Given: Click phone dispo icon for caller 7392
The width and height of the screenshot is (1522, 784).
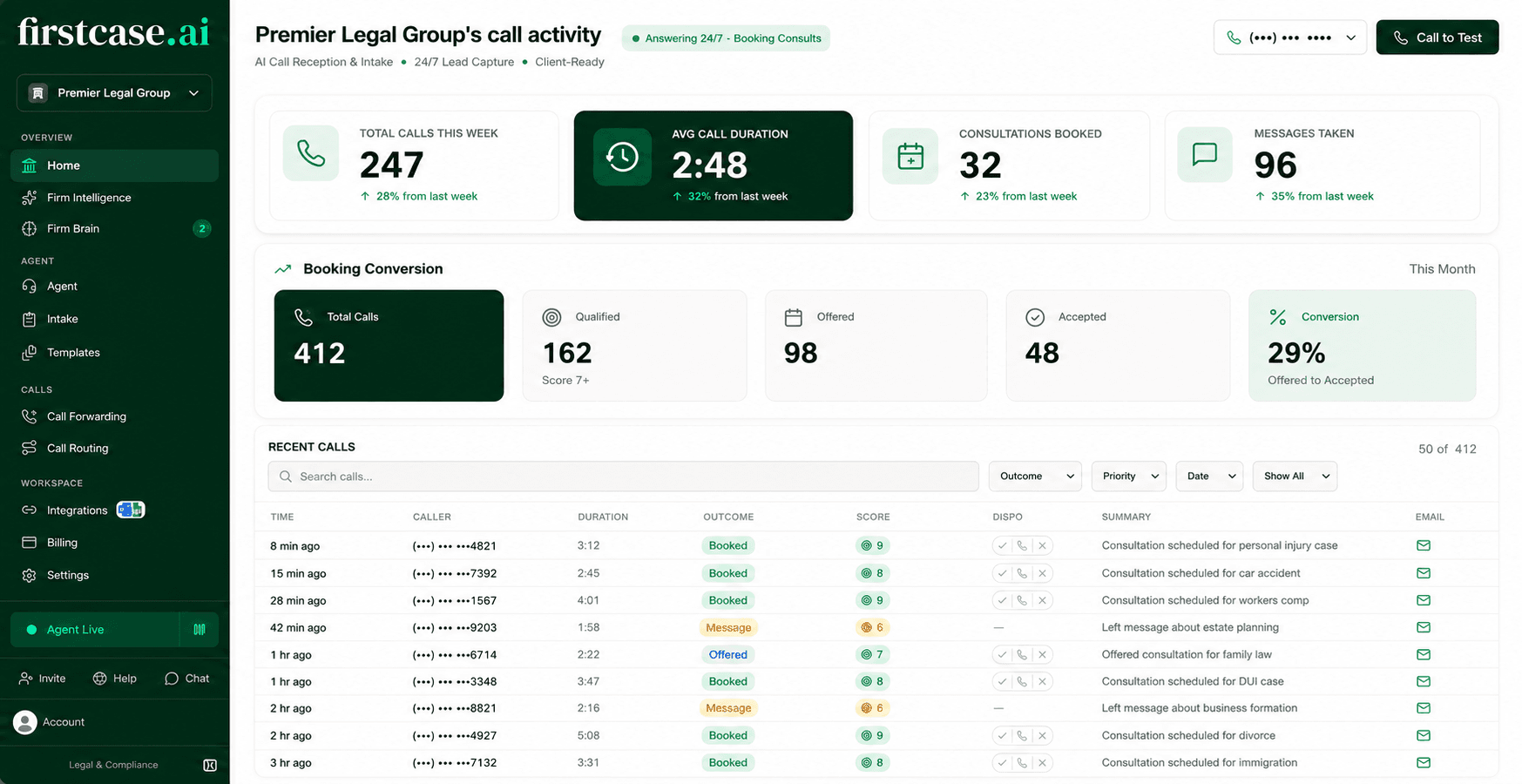Looking at the screenshot, I should [x=1023, y=573].
